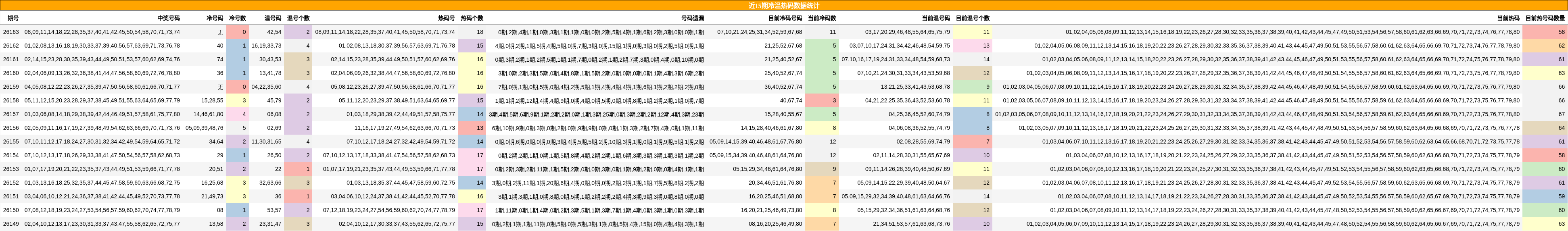The height and width of the screenshot is (231, 1568).
Task: Select period cell 26151
Action: tap(11, 196)
